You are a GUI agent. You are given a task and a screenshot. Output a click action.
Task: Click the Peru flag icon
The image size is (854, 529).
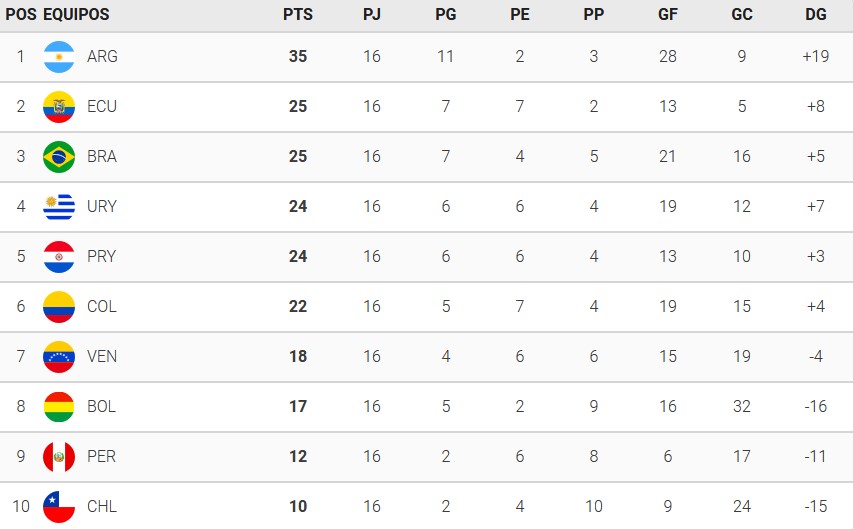point(59,457)
